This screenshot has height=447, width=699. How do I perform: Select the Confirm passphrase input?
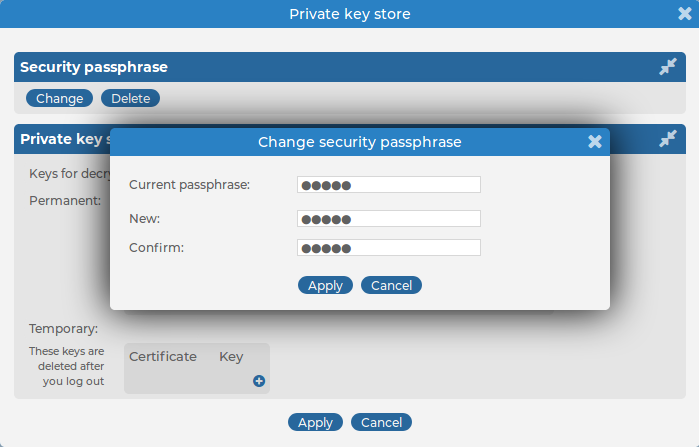coord(388,248)
